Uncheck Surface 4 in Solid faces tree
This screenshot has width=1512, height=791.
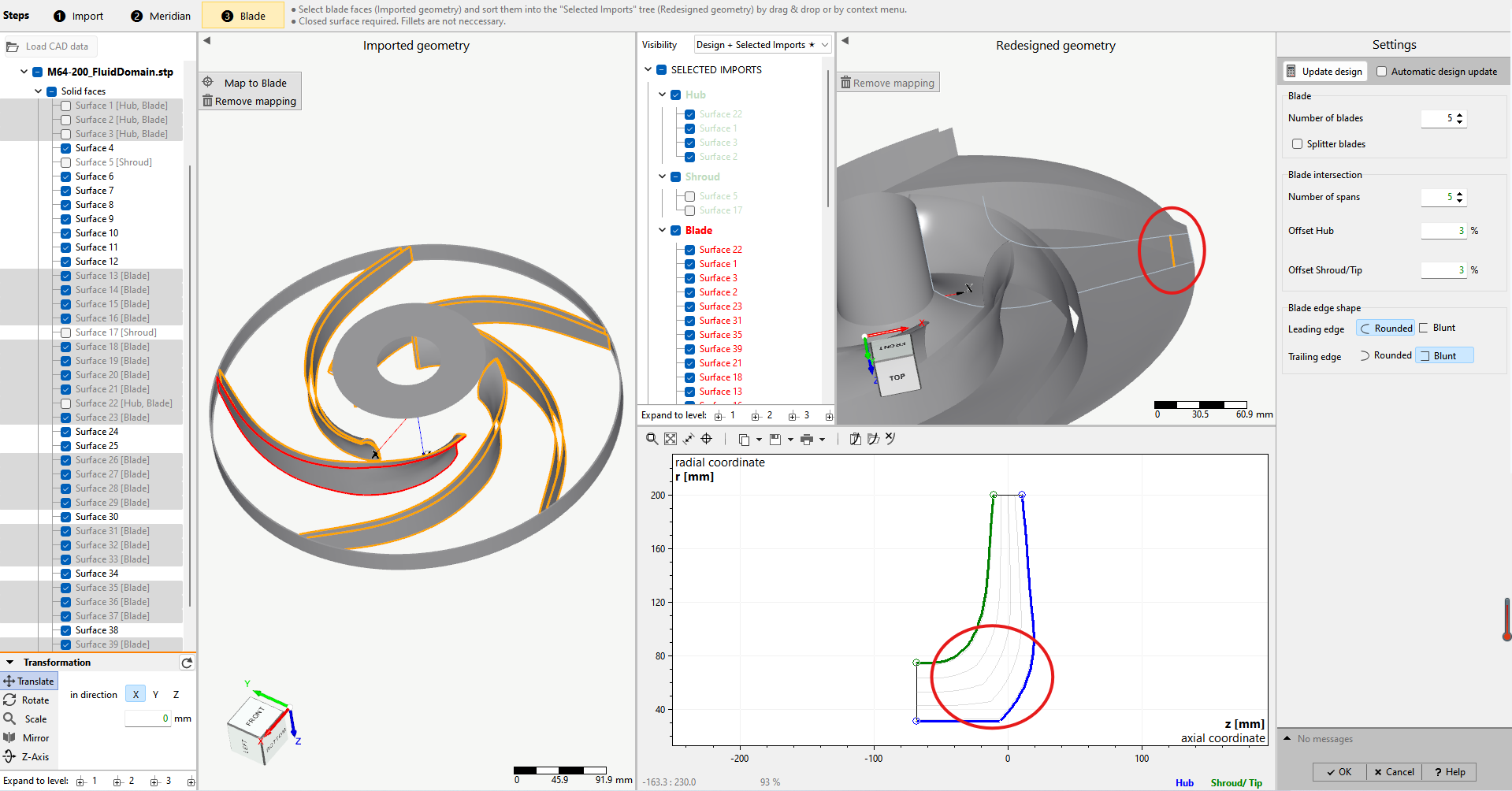66,148
